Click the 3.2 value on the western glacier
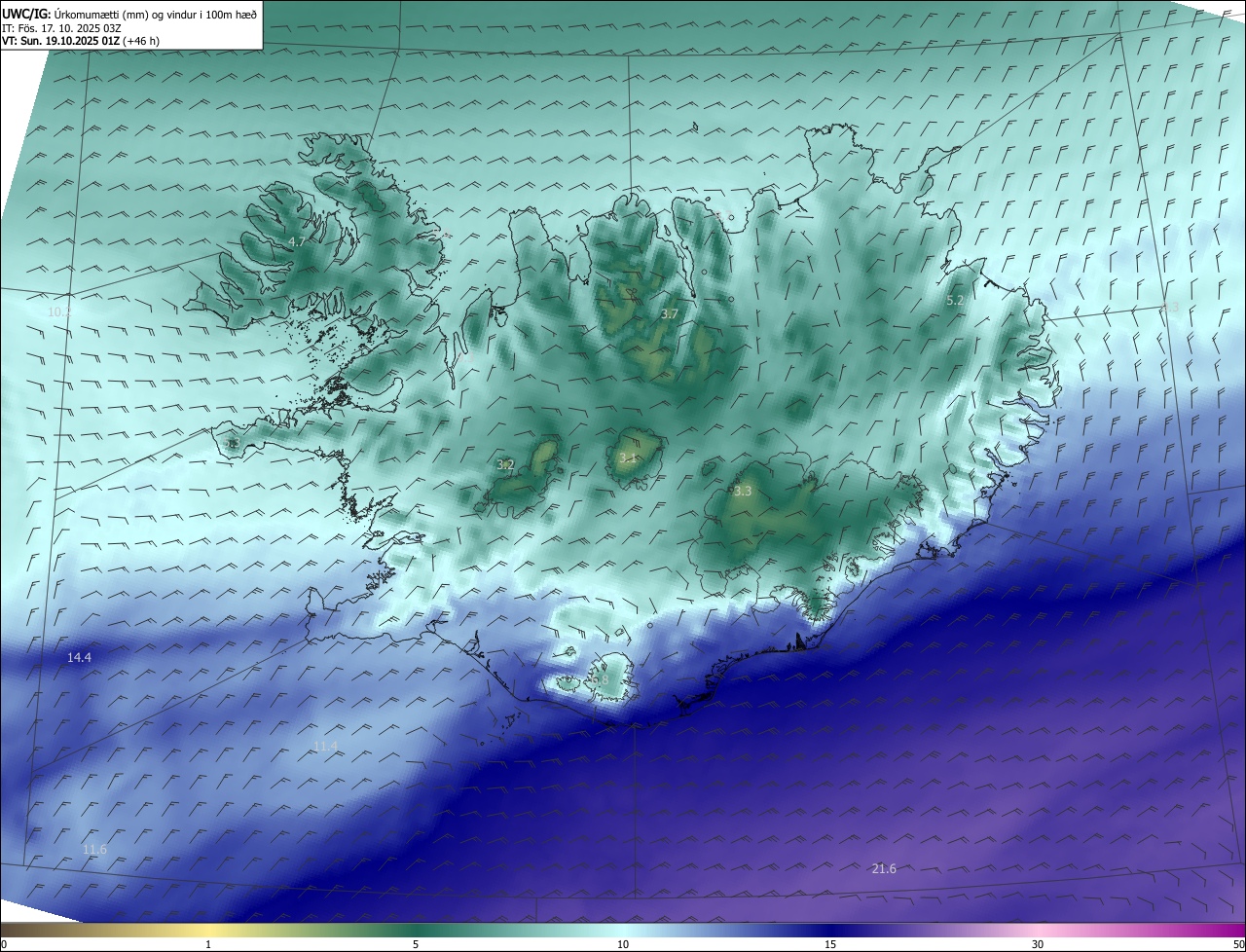 coord(505,465)
